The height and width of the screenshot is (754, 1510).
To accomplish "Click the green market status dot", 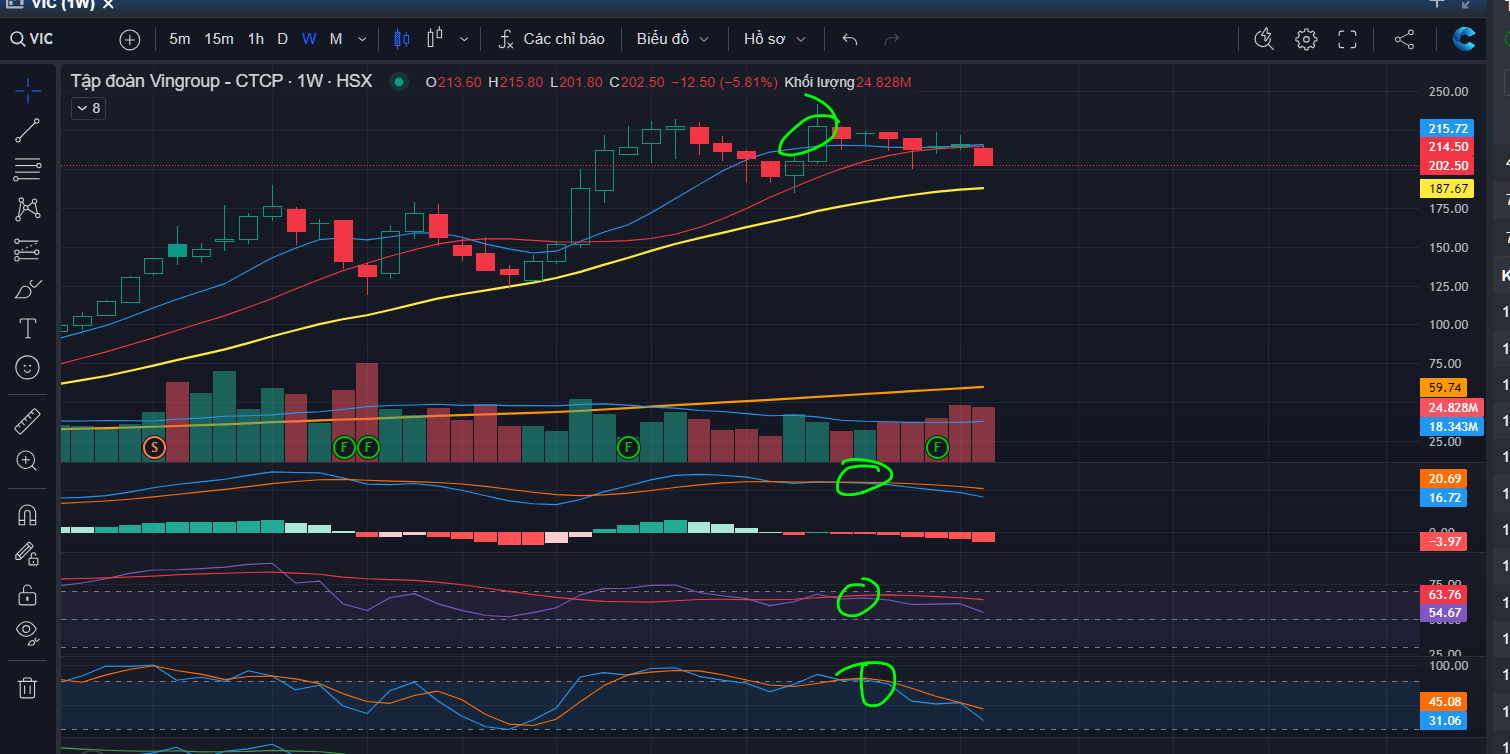I will click(x=399, y=82).
